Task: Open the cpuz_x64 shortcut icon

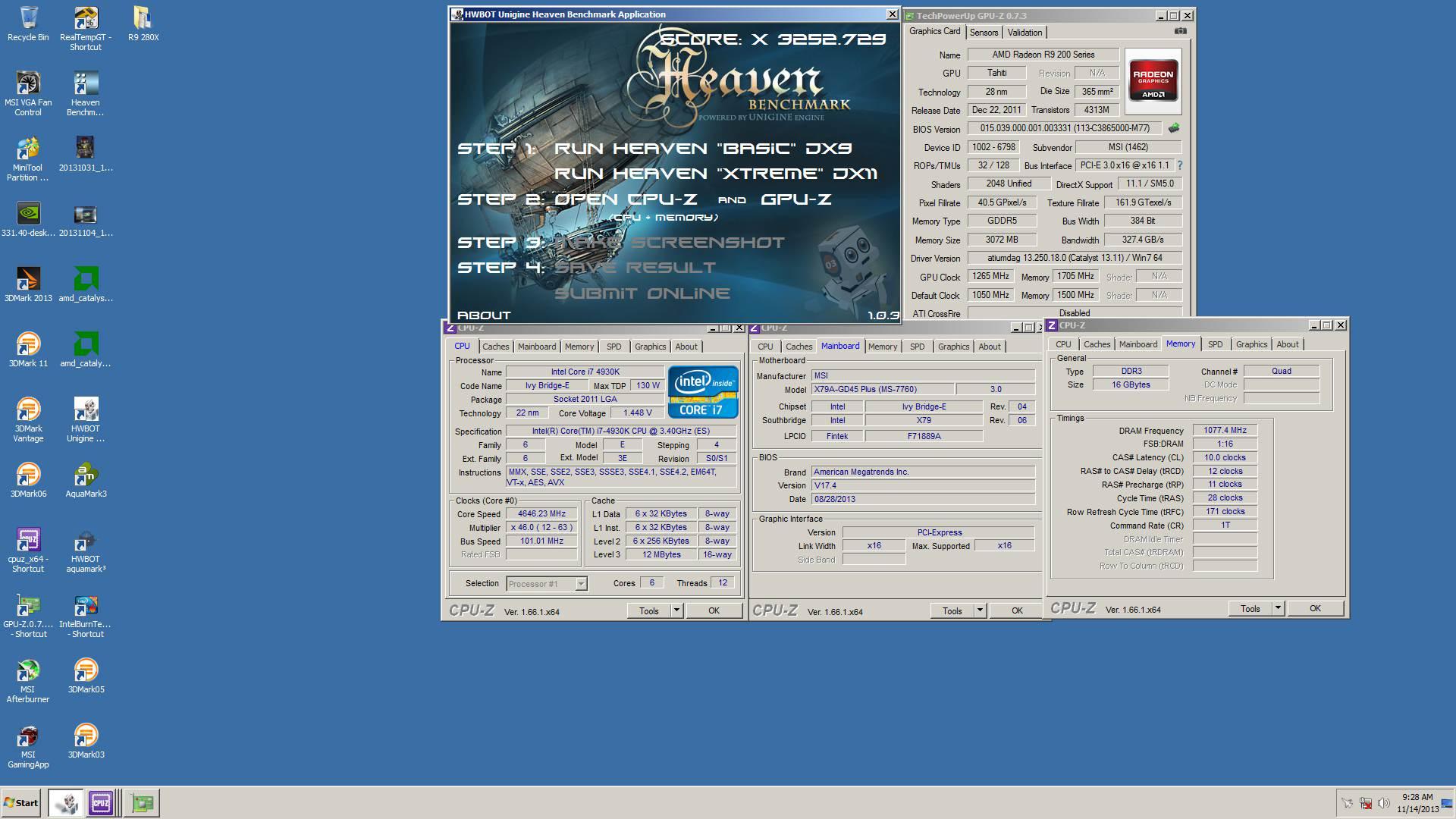Action: click(28, 551)
